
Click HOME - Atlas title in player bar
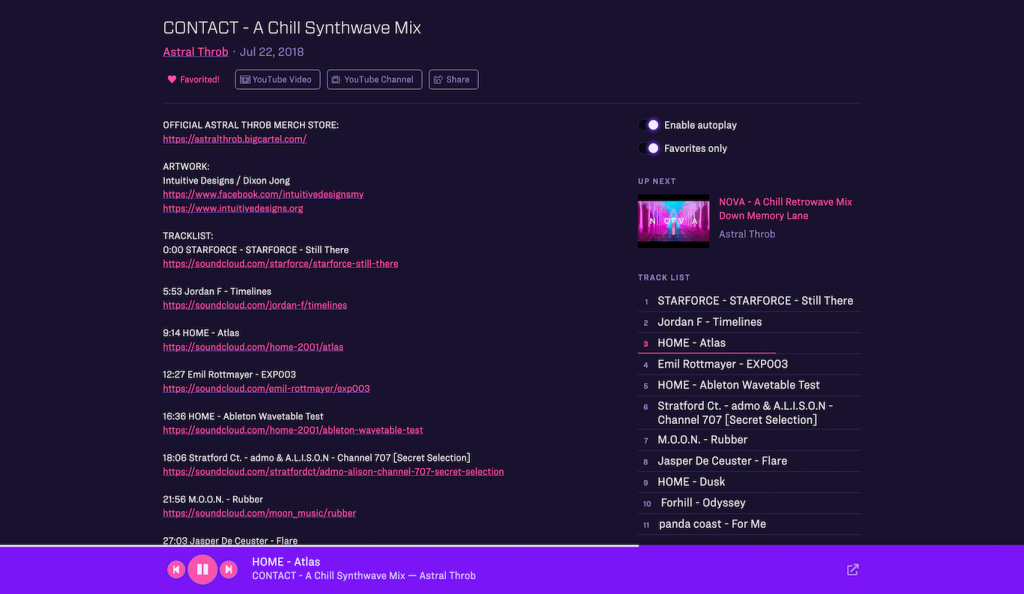coord(286,561)
